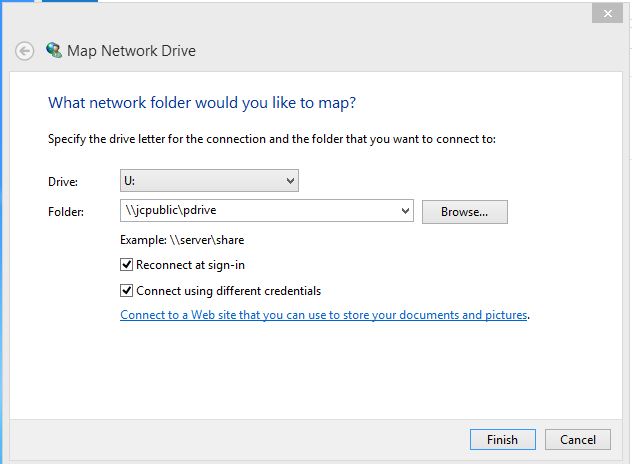Click the Connect using different credentials label
Image resolution: width=632 pixels, height=464 pixels.
click(229, 291)
